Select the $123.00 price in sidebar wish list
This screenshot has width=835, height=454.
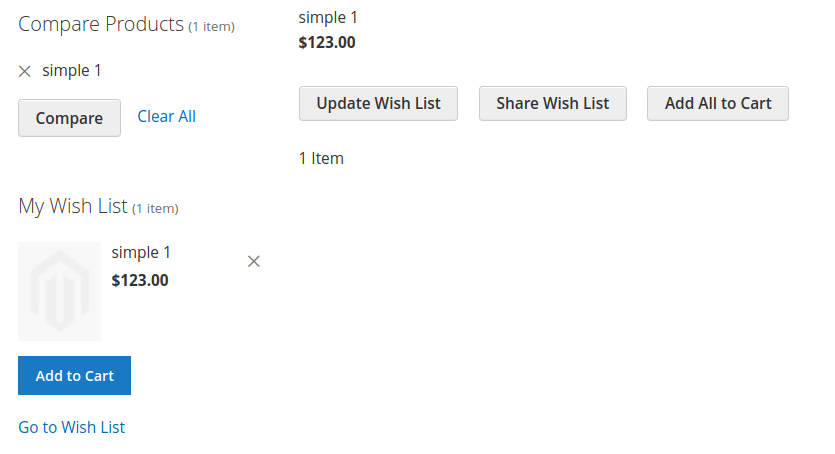tap(140, 280)
